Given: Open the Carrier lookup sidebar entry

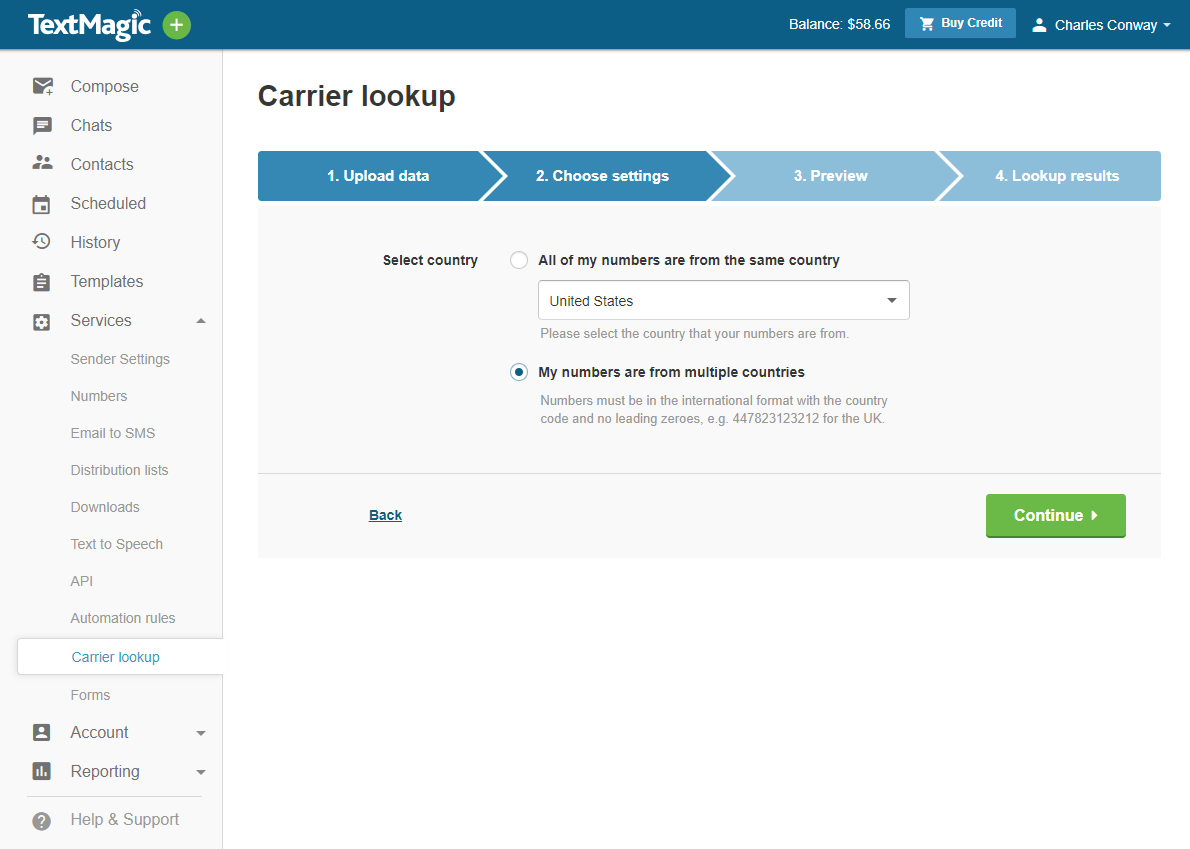Looking at the screenshot, I should click(x=115, y=657).
